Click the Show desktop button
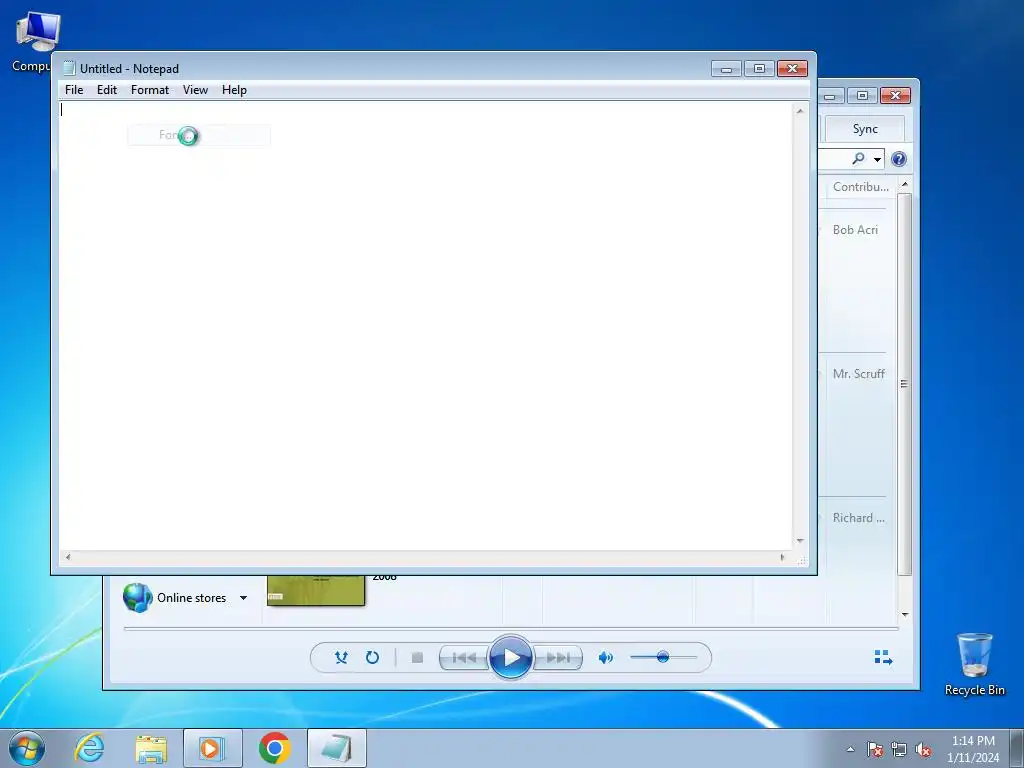The width and height of the screenshot is (1024, 768). pyautogui.click(x=1017, y=748)
